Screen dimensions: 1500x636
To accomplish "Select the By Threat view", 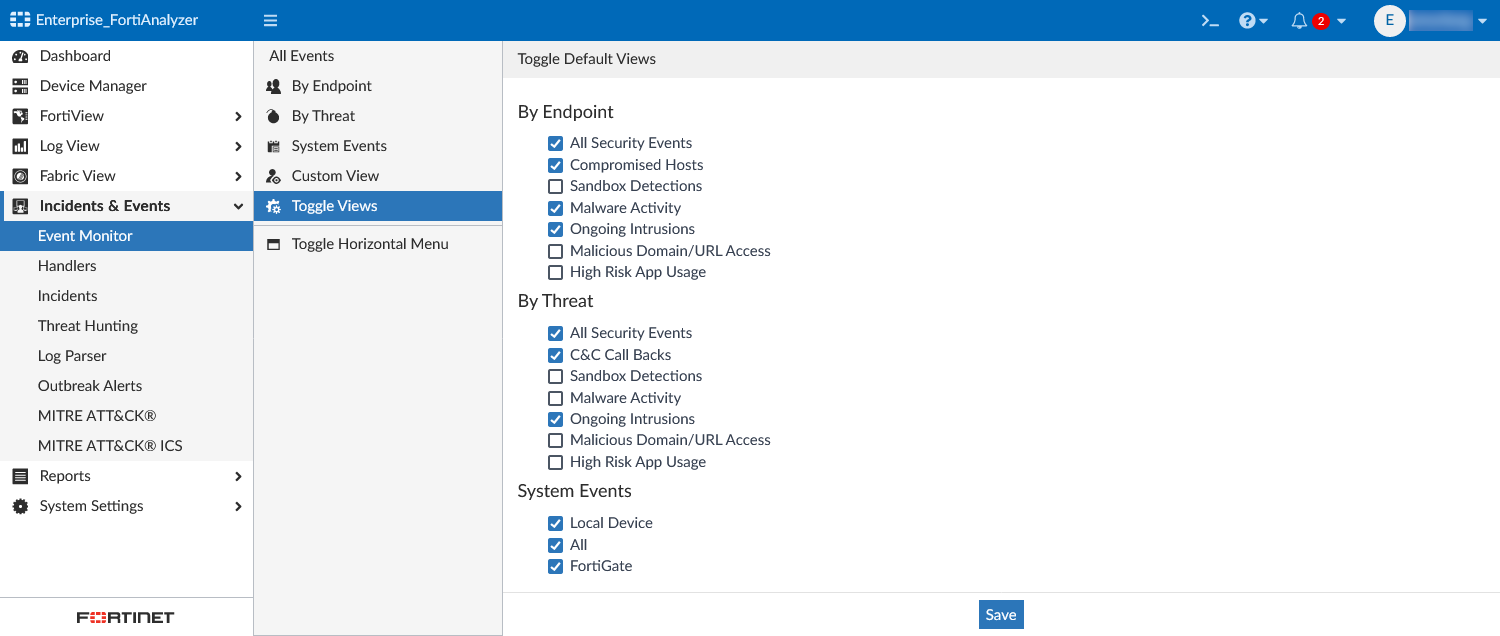I will tap(323, 116).
